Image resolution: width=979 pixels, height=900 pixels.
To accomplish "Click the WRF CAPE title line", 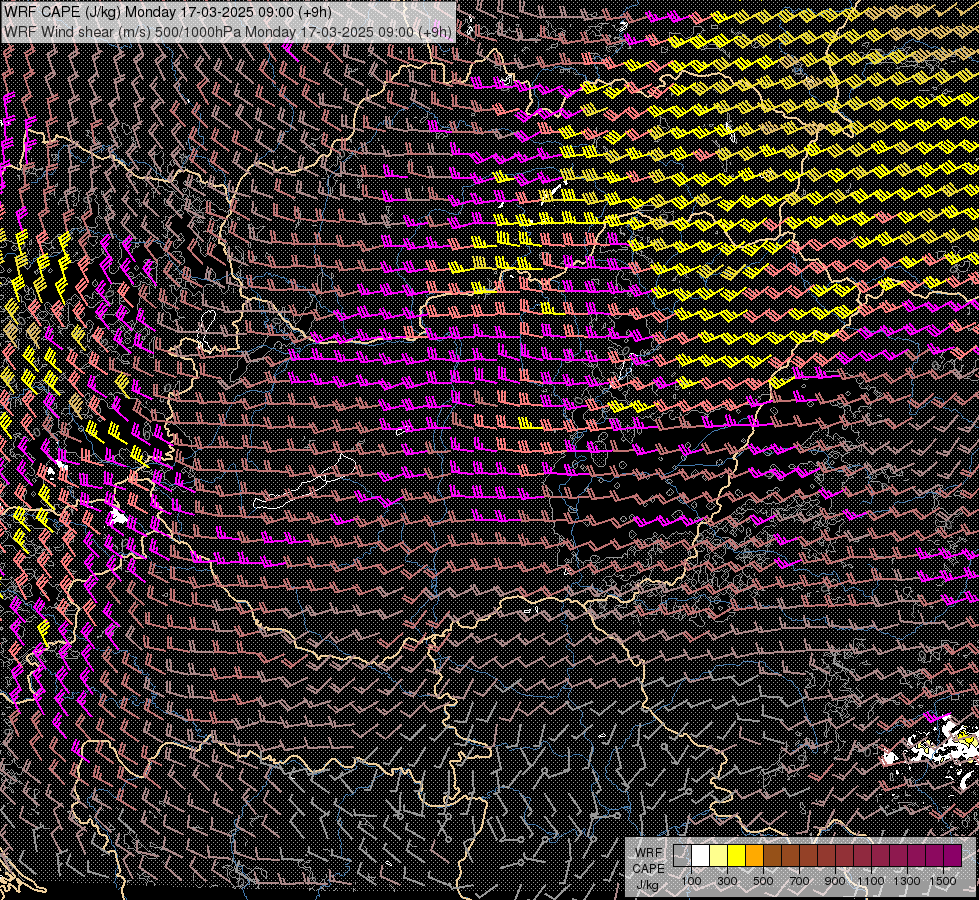I will pos(167,12).
